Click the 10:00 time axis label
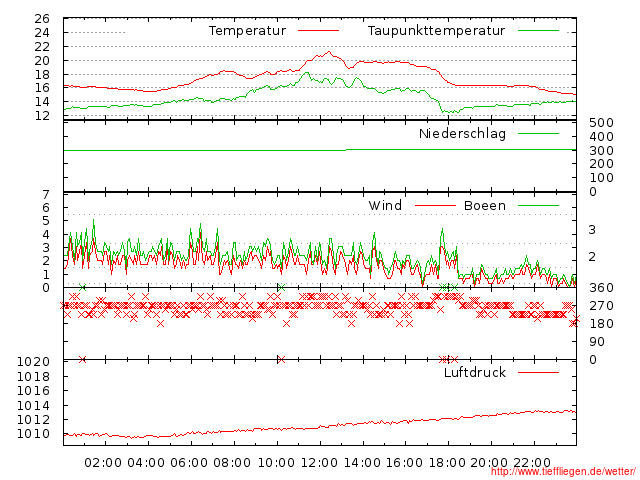 tap(276, 463)
